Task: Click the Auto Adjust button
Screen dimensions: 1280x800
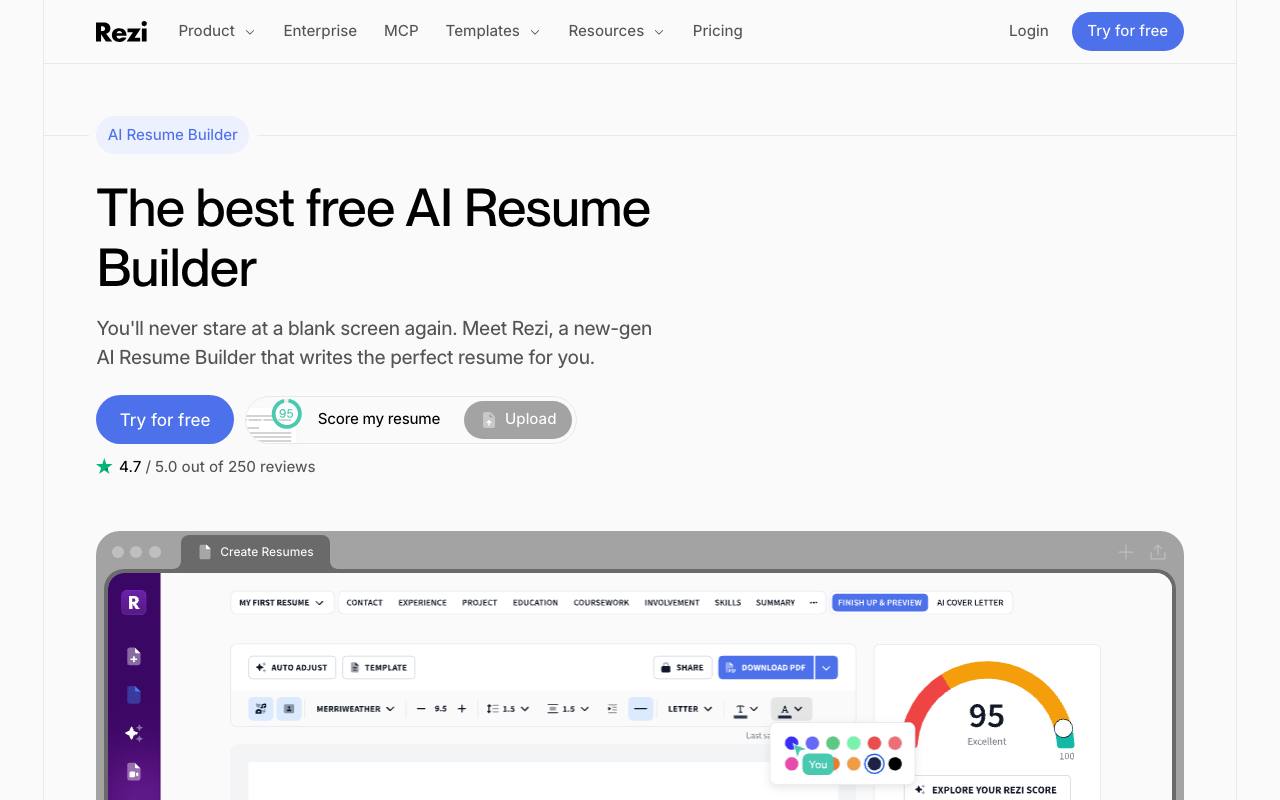Action: pyautogui.click(x=292, y=667)
